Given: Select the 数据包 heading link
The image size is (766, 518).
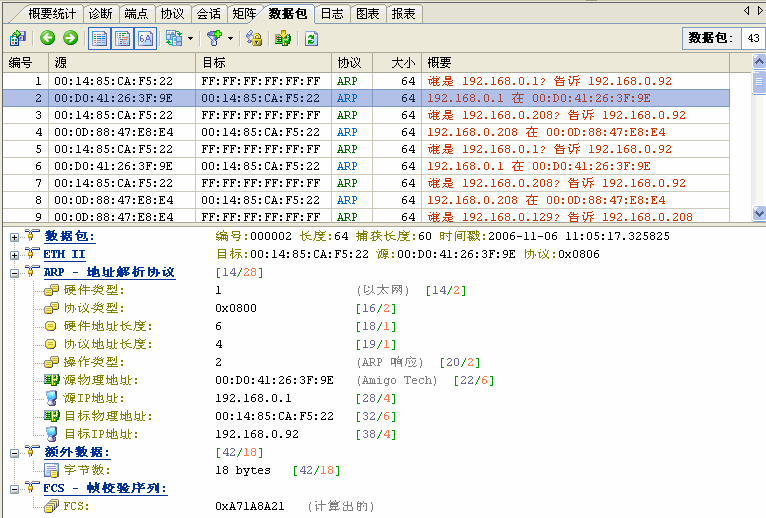Looking at the screenshot, I should (70, 237).
